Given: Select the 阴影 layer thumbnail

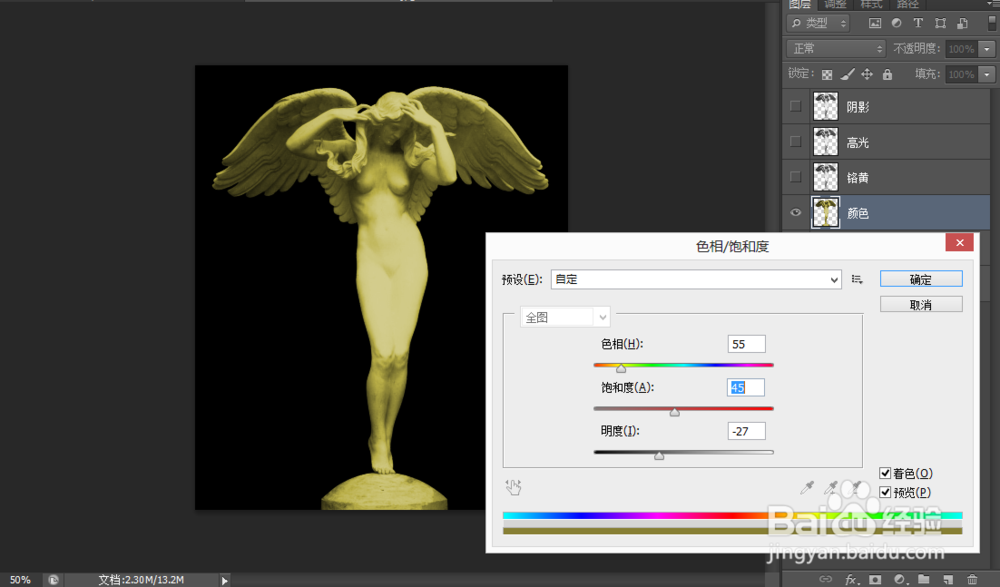Looking at the screenshot, I should click(825, 106).
